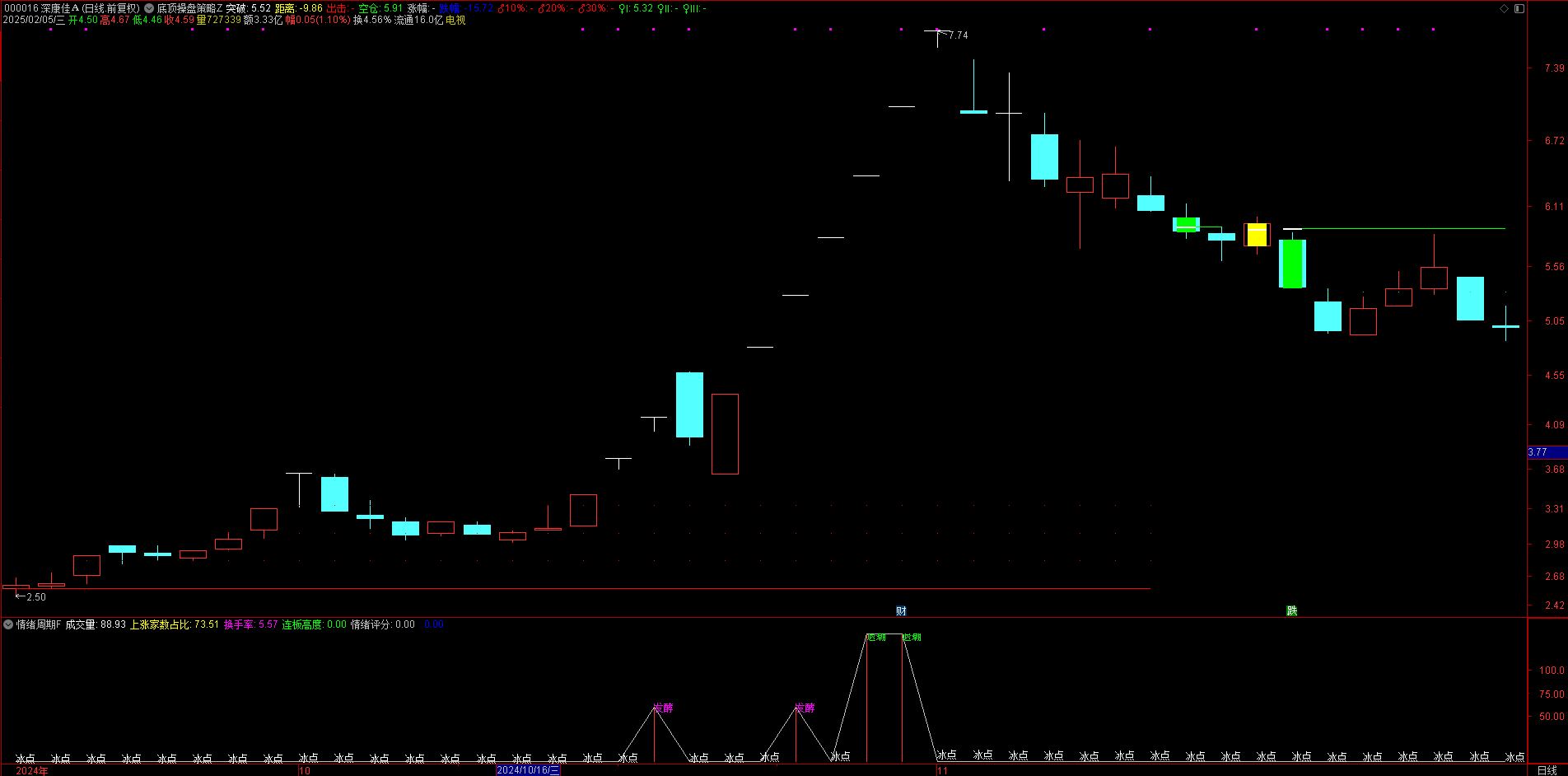Click the 情绪周期F indicator name
This screenshot has height=776, width=1568.
[x=39, y=624]
